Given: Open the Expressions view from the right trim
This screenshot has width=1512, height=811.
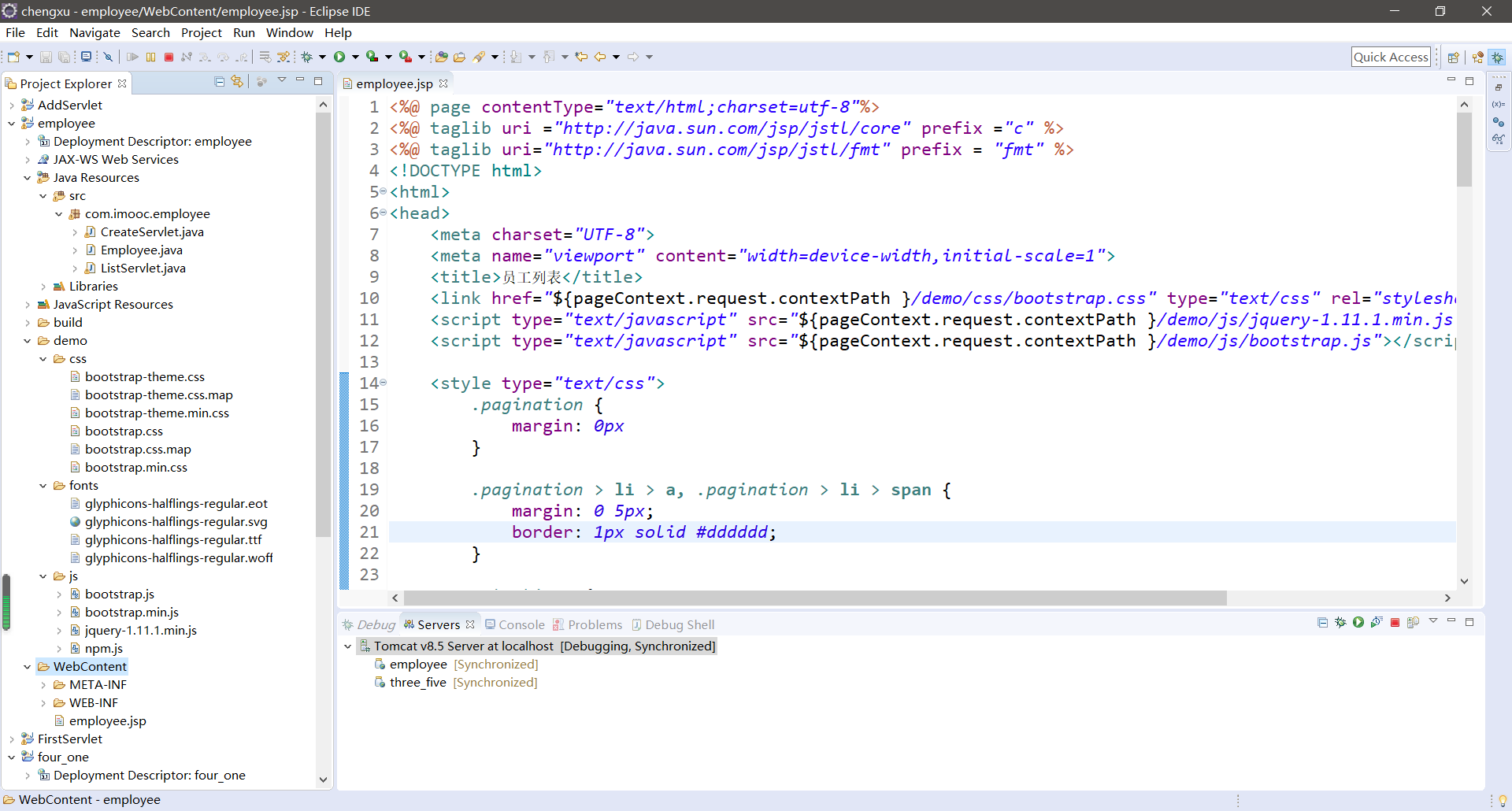Looking at the screenshot, I should click(x=1499, y=139).
